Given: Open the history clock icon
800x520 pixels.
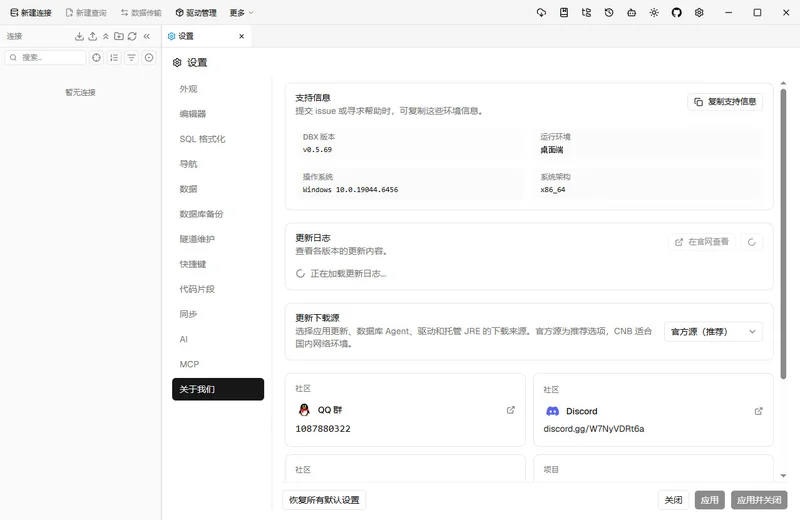Looking at the screenshot, I should point(609,13).
